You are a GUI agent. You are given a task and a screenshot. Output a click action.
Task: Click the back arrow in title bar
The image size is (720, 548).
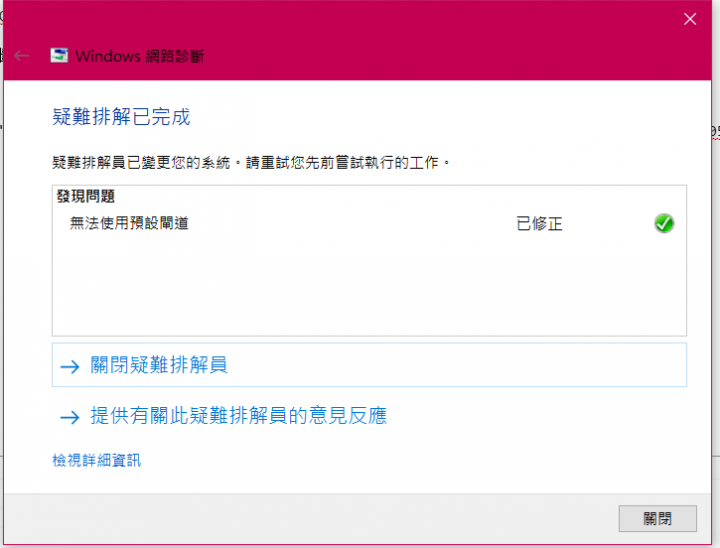[x=22, y=56]
